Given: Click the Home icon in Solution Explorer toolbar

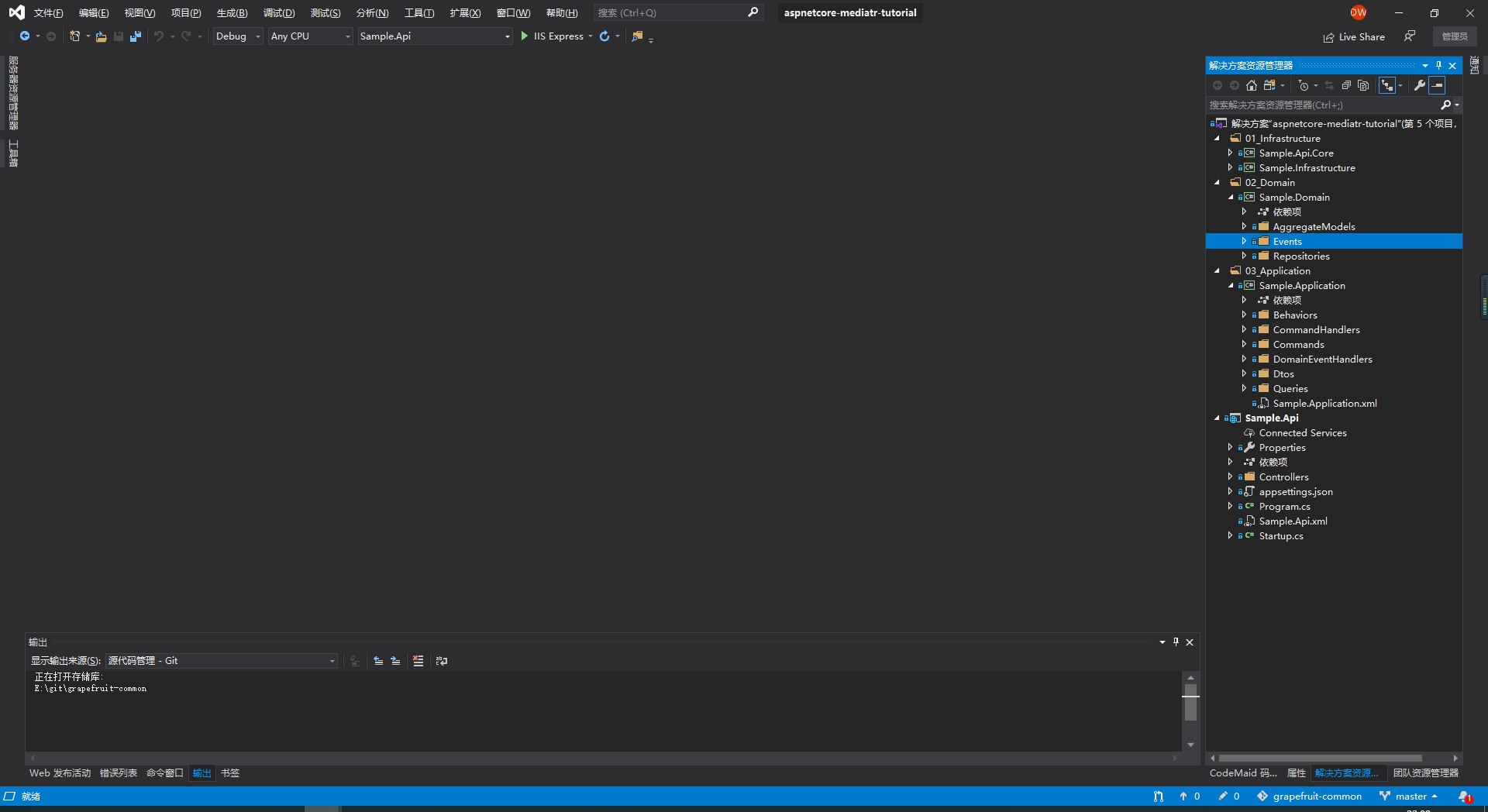Looking at the screenshot, I should tap(1251, 86).
